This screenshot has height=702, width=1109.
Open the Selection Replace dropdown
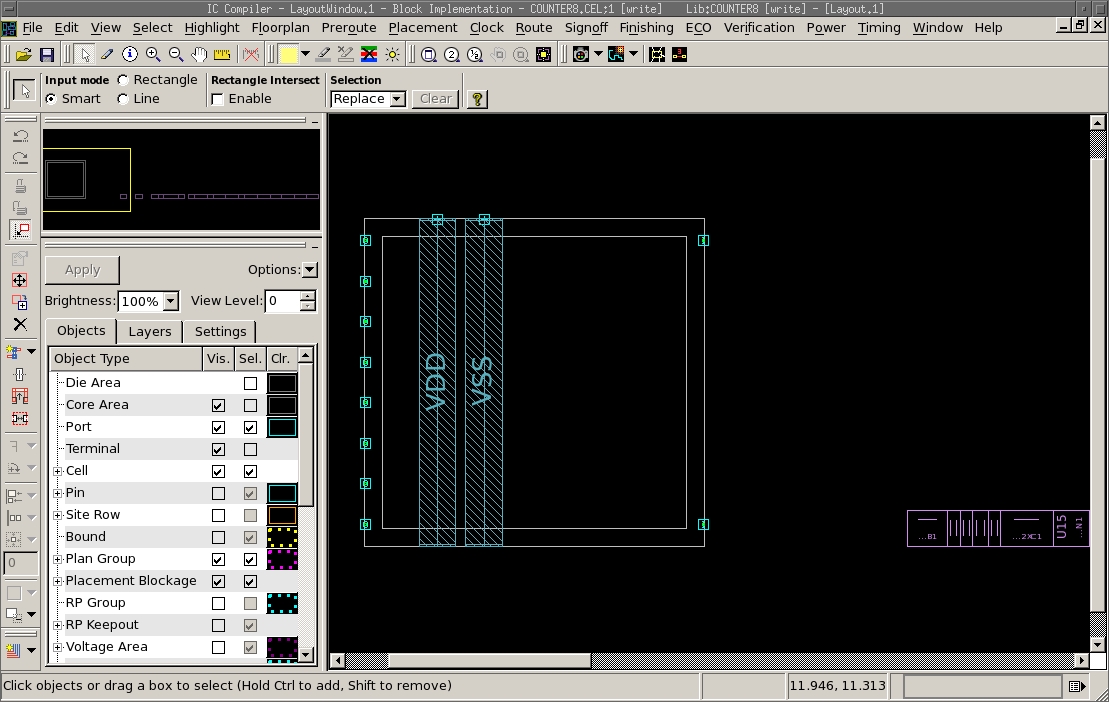397,99
